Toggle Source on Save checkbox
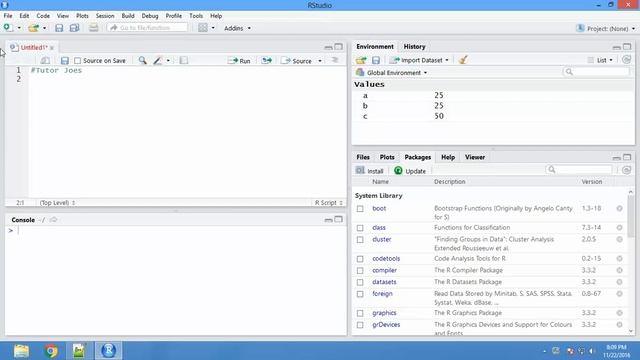The height and width of the screenshot is (360, 640). [x=78, y=60]
